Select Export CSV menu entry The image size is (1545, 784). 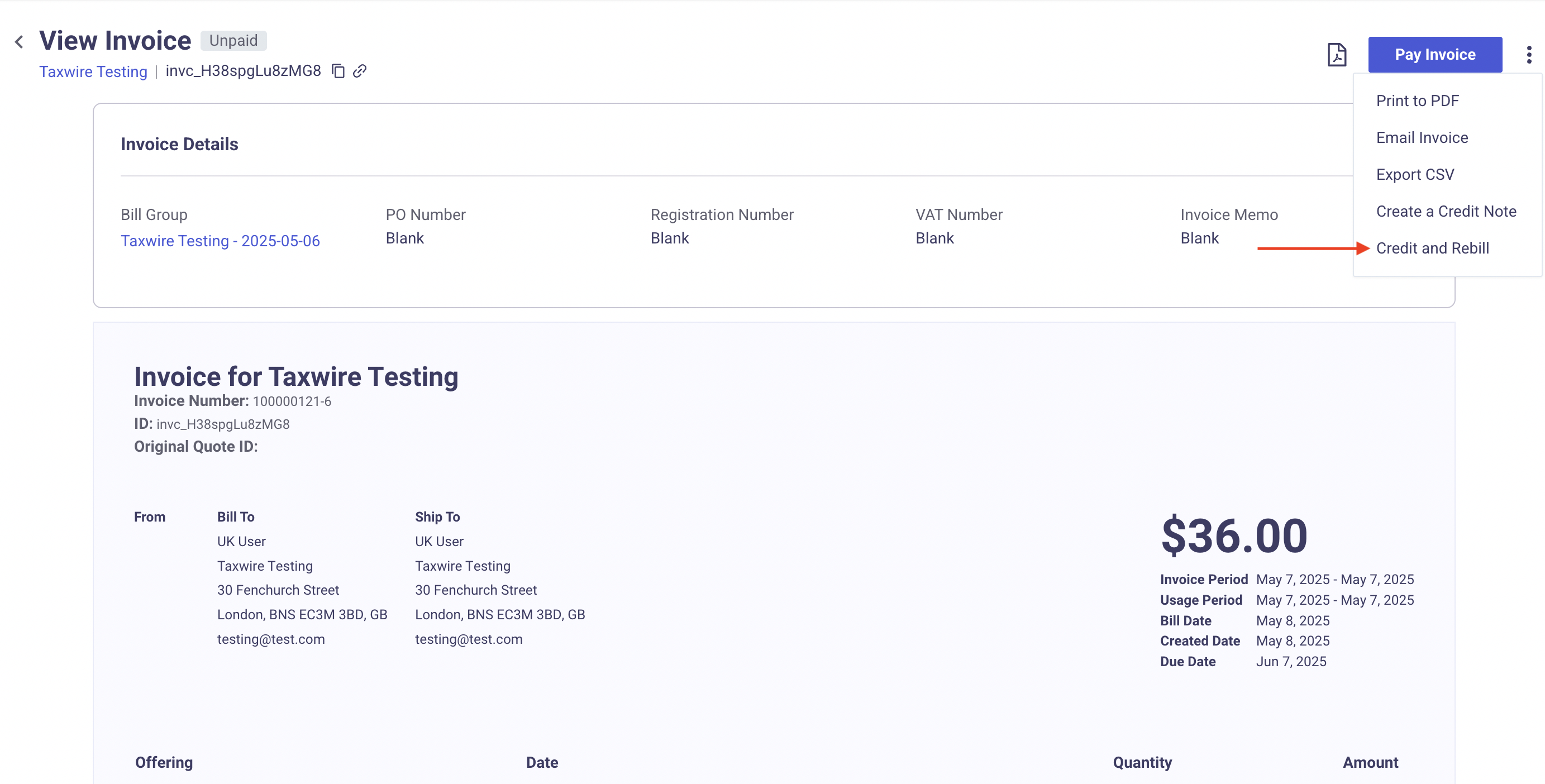tap(1415, 174)
